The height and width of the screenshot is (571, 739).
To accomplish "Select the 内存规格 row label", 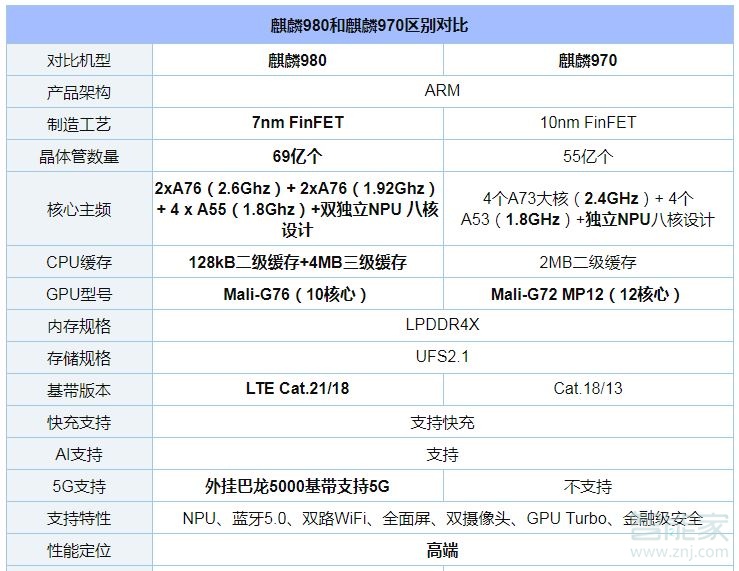I will 79,326.
